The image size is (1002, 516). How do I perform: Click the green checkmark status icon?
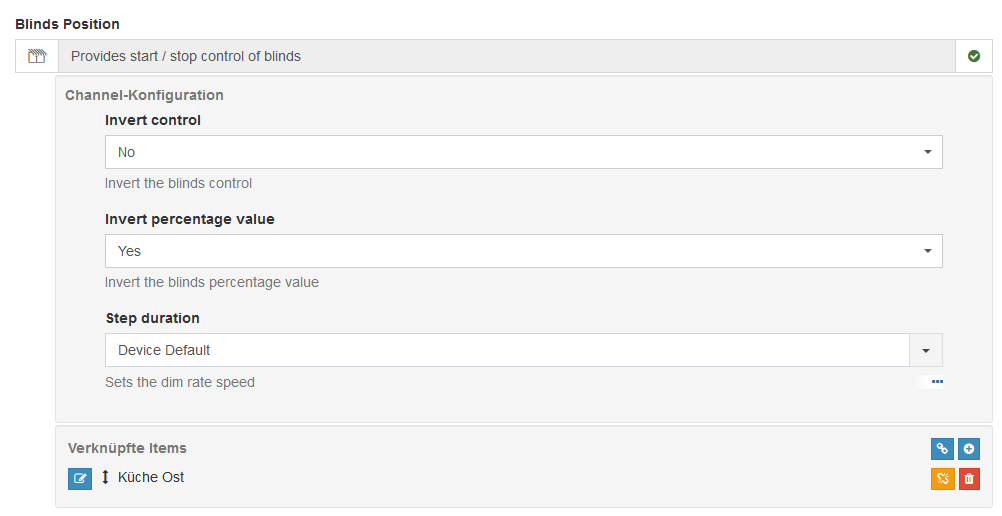[x=974, y=56]
